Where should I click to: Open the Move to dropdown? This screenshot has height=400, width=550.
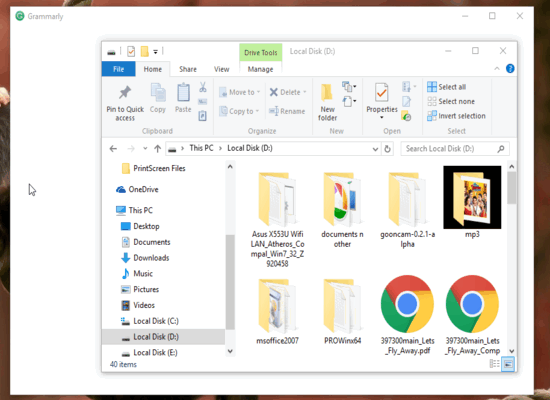pyautogui.click(x=240, y=92)
